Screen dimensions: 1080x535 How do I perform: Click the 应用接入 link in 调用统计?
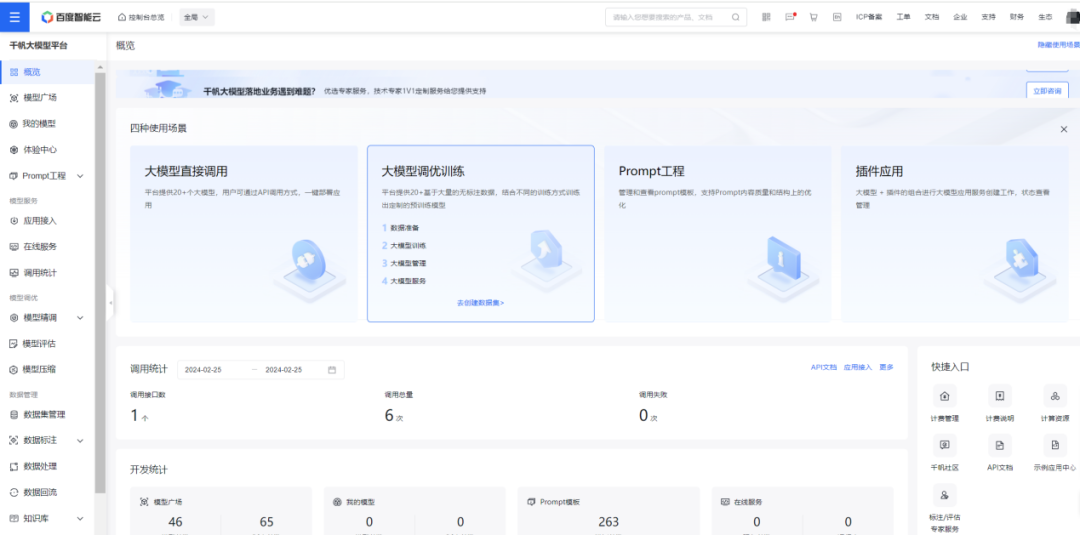(x=858, y=367)
